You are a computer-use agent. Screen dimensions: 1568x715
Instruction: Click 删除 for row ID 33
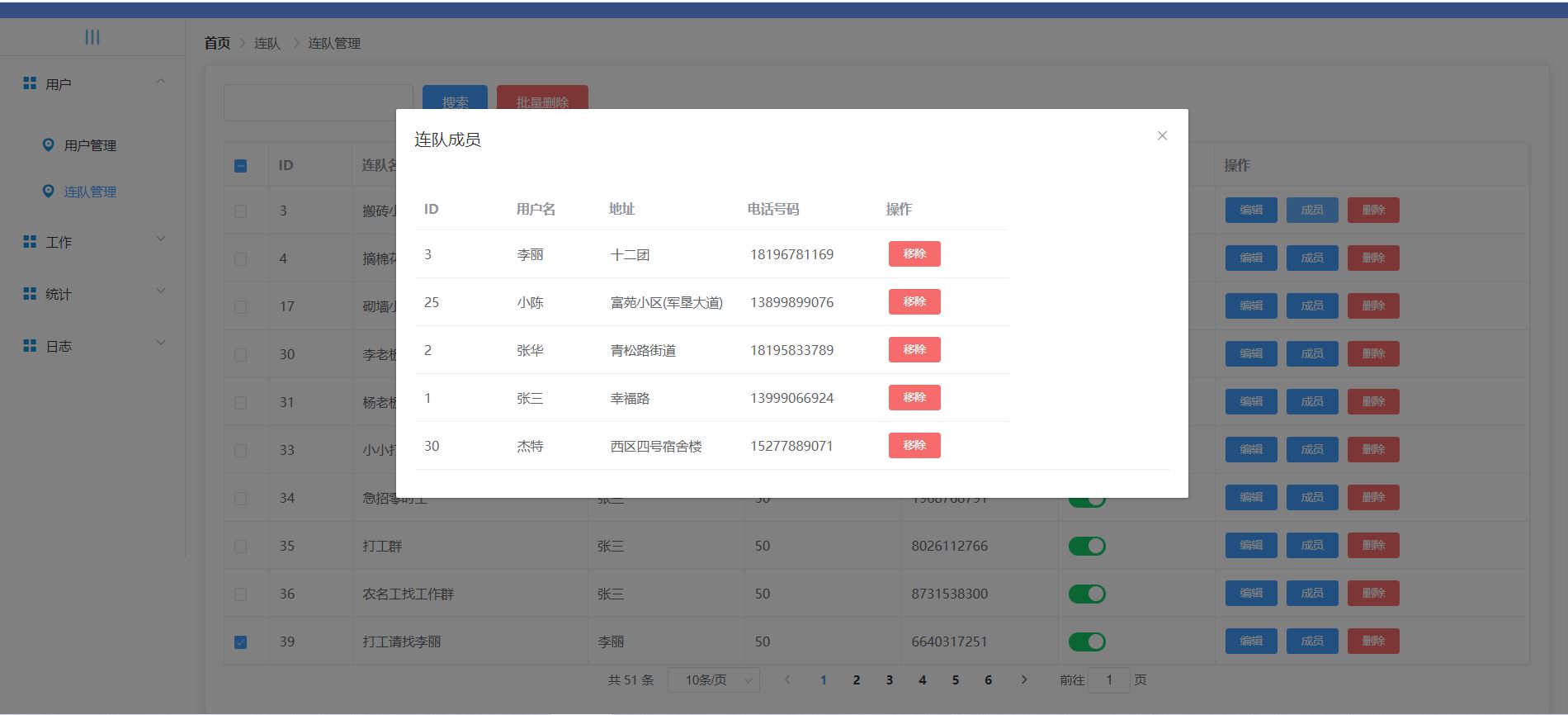click(x=1373, y=449)
